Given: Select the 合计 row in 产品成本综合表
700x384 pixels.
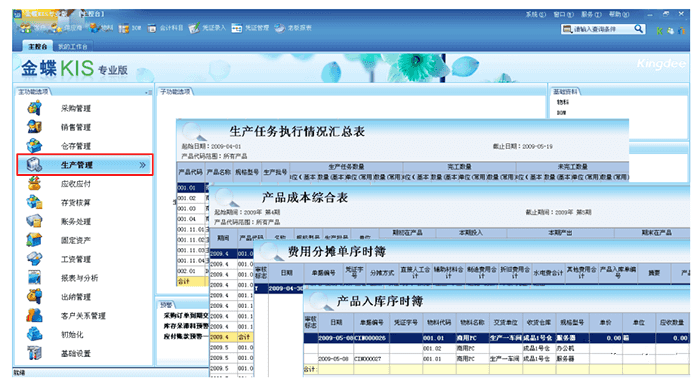Looking at the screenshot, I should point(232,337).
